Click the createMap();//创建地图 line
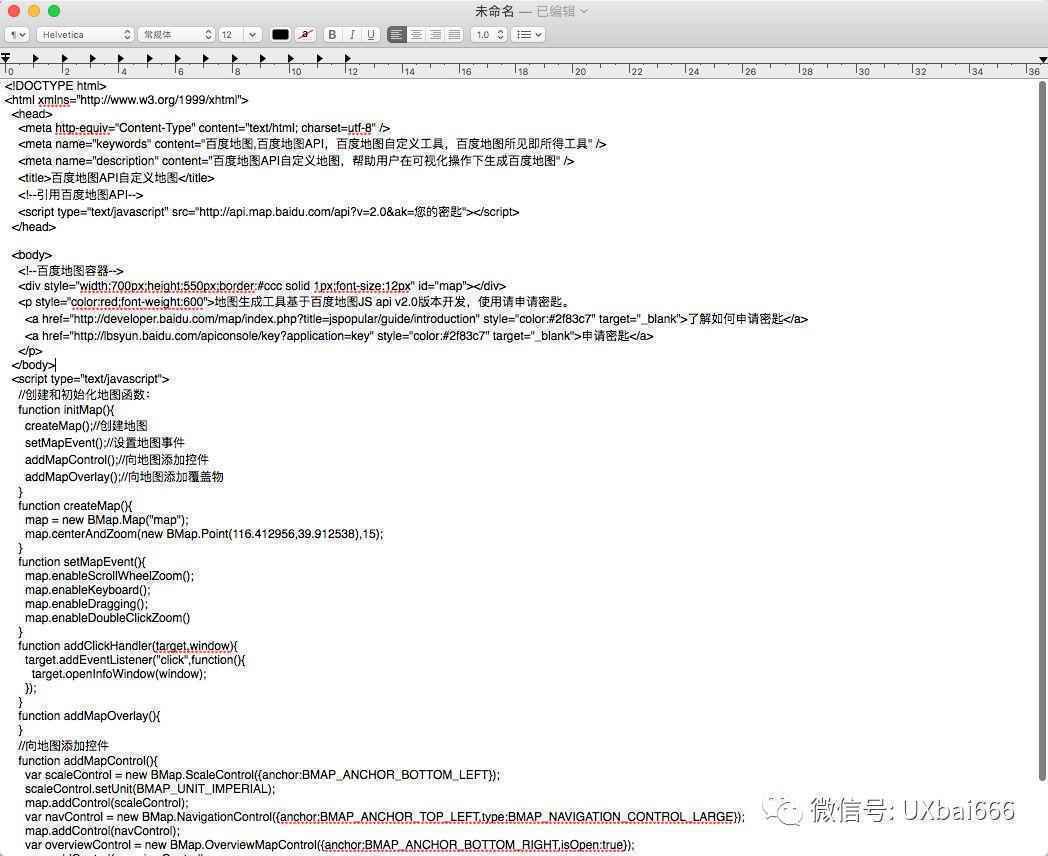Image resolution: width=1048 pixels, height=856 pixels. tap(86, 426)
